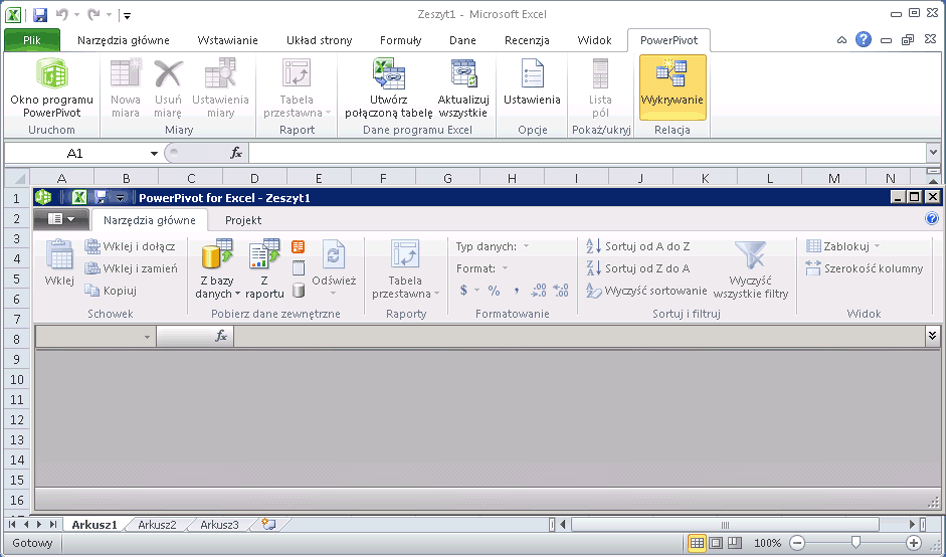Switch to page layout view in status bar
This screenshot has height=557, width=946.
tap(717, 543)
